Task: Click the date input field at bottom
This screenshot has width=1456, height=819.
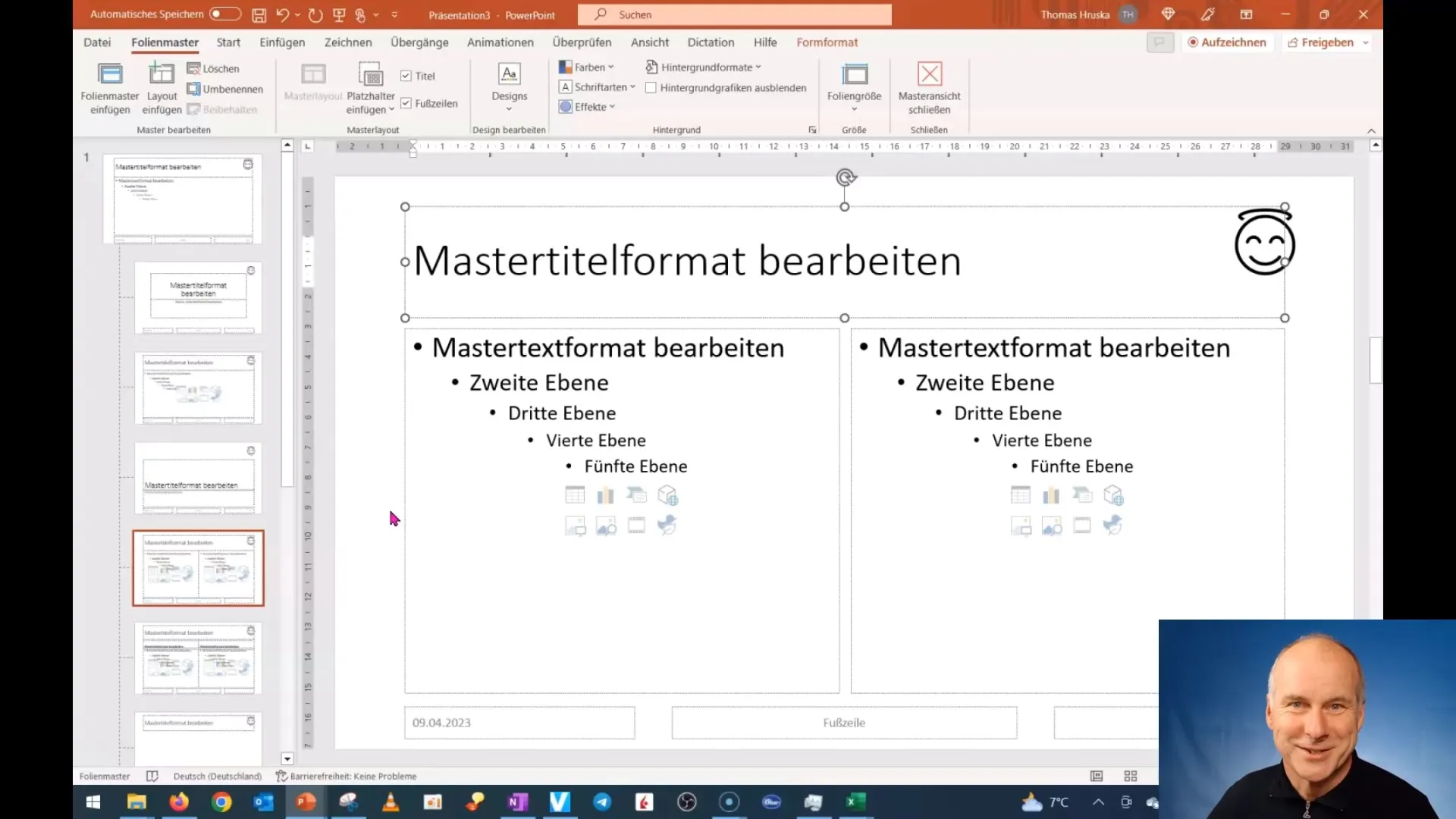Action: click(519, 722)
